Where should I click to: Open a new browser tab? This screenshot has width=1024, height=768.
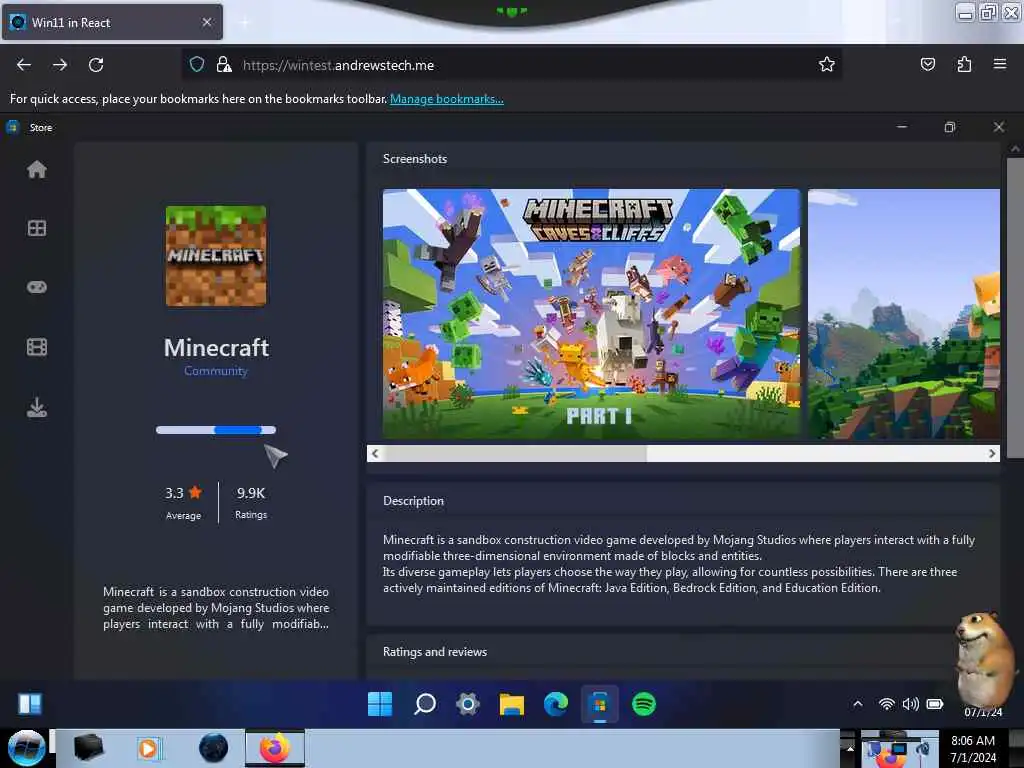coord(244,22)
